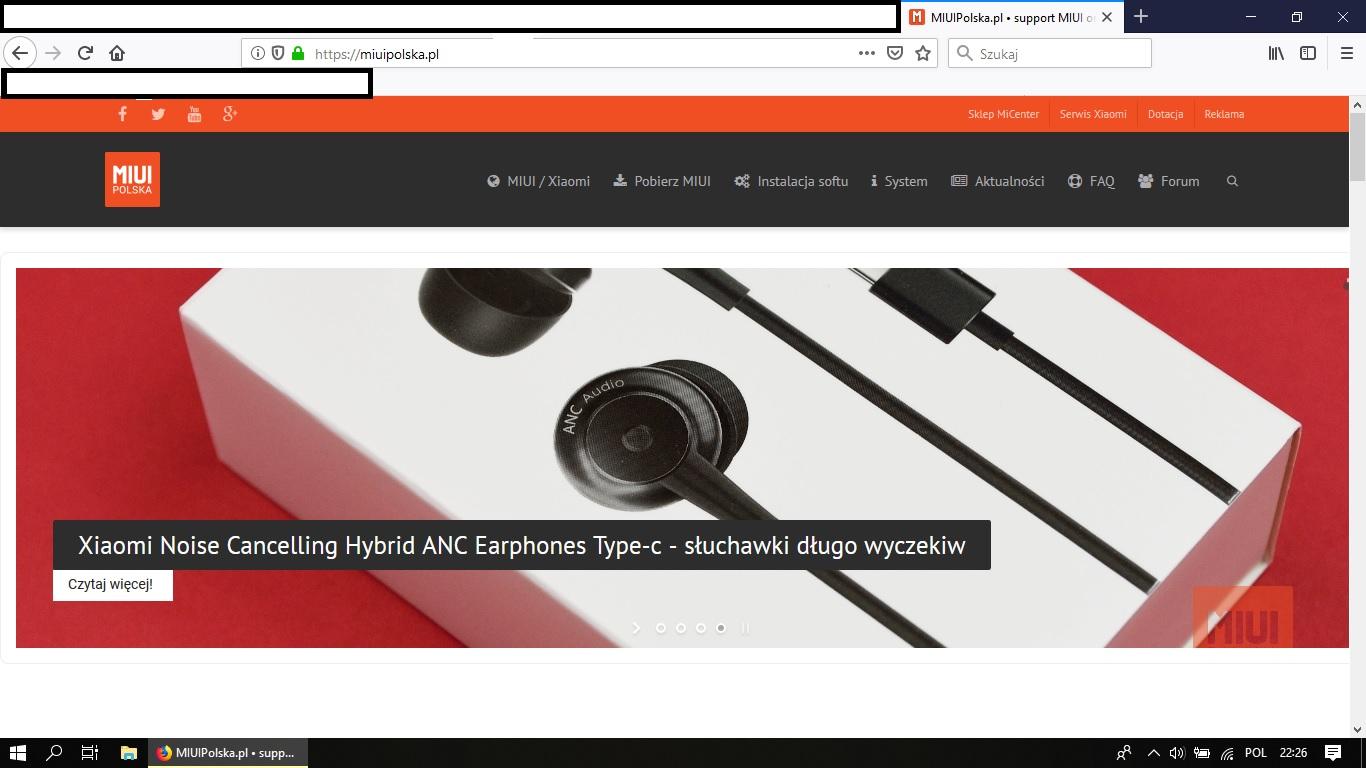
Task: Show hidden system tray icons
Action: tap(1153, 753)
